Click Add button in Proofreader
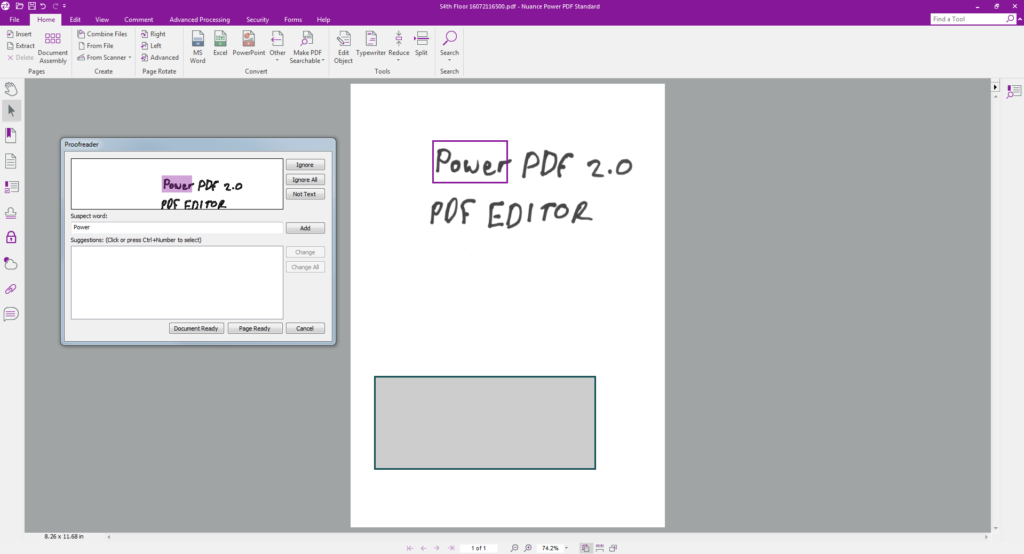 pyautogui.click(x=305, y=228)
